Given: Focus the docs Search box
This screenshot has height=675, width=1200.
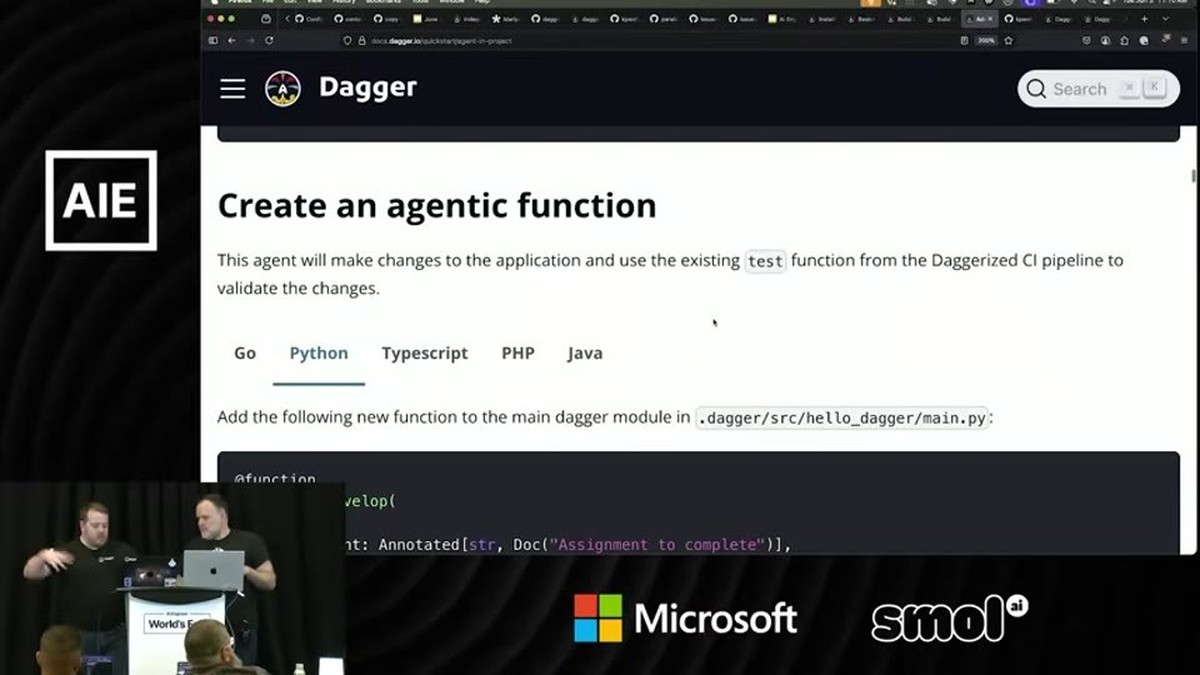Looking at the screenshot, I should click(1098, 88).
